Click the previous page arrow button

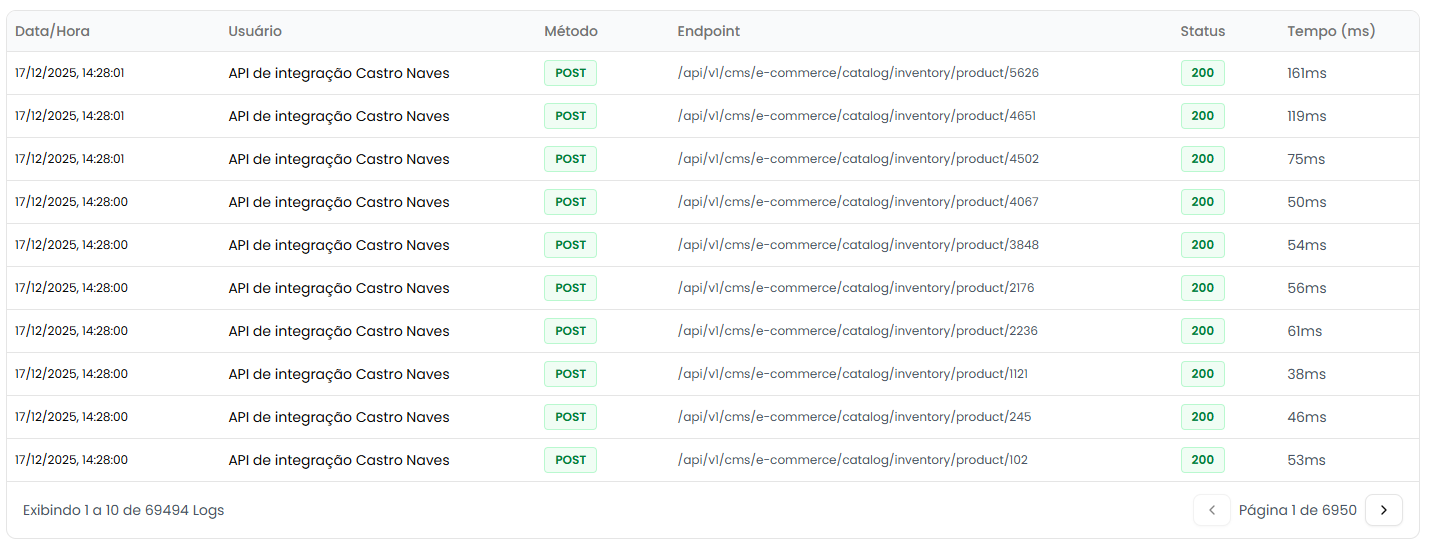(1212, 510)
